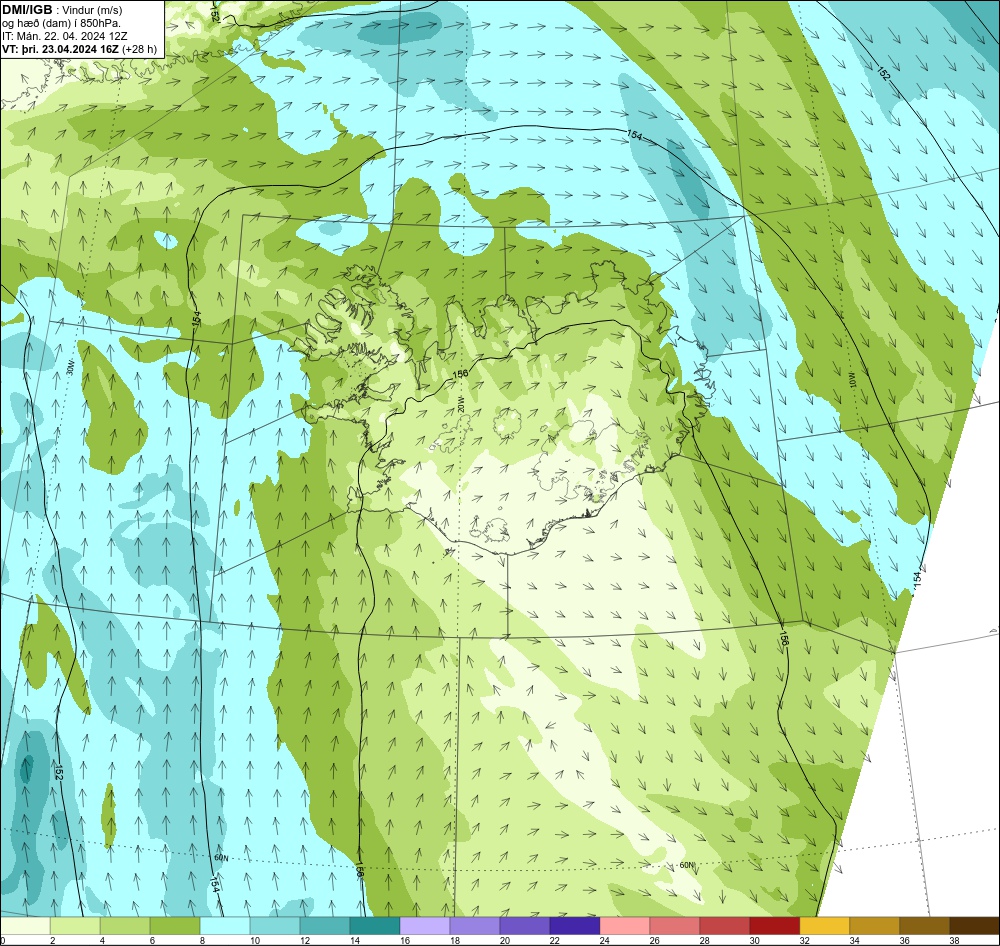Pick the red 28–30 m/s legend swatch
This screenshot has width=1000, height=946.
tap(724, 926)
